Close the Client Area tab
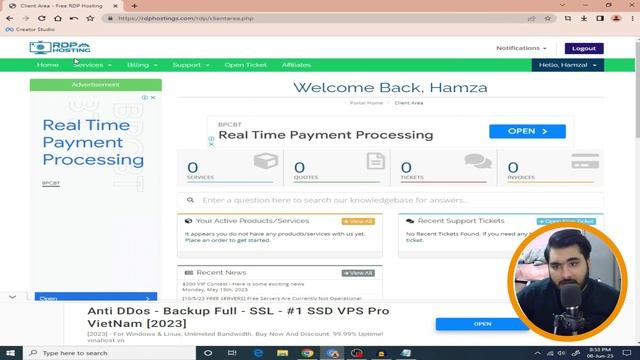The height and width of the screenshot is (360, 640). (115, 6)
